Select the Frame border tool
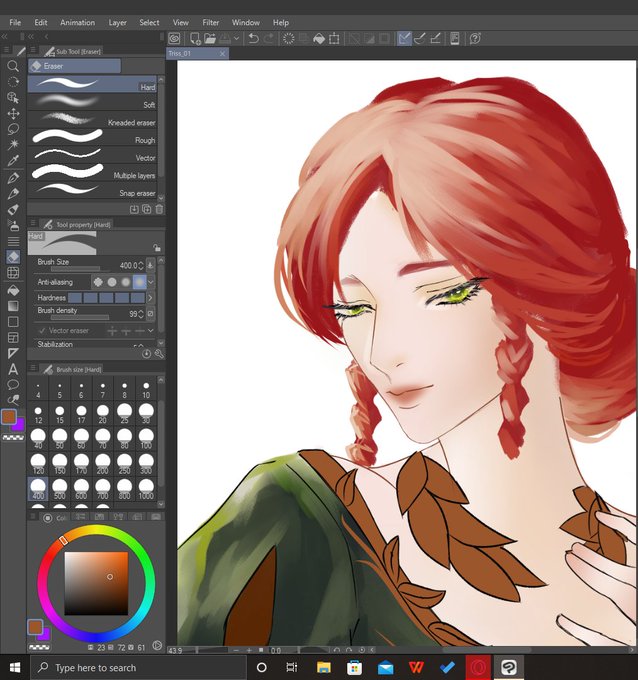The image size is (638, 680). (x=13, y=337)
